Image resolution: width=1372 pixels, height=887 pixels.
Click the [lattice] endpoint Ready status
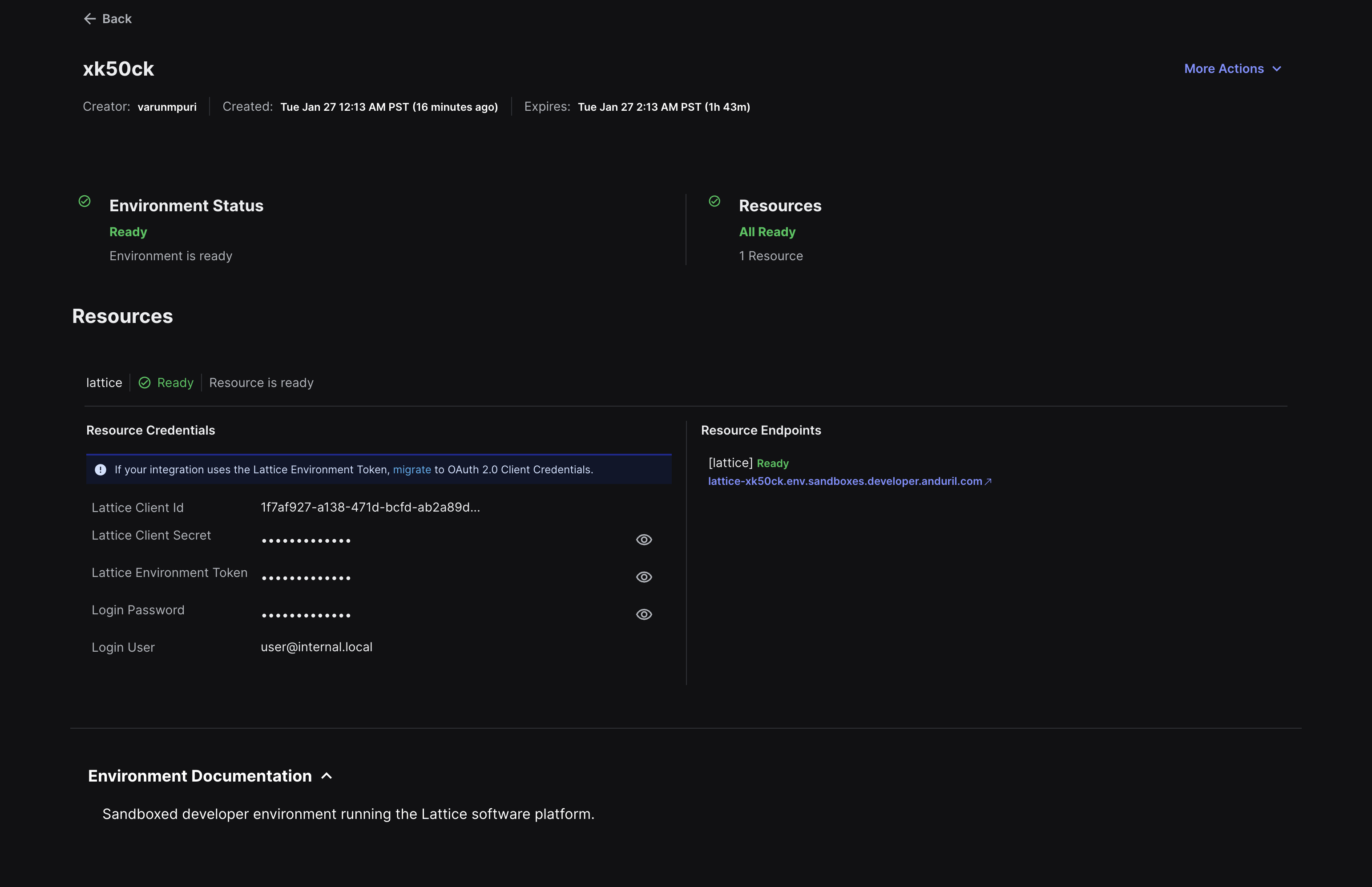coord(773,464)
